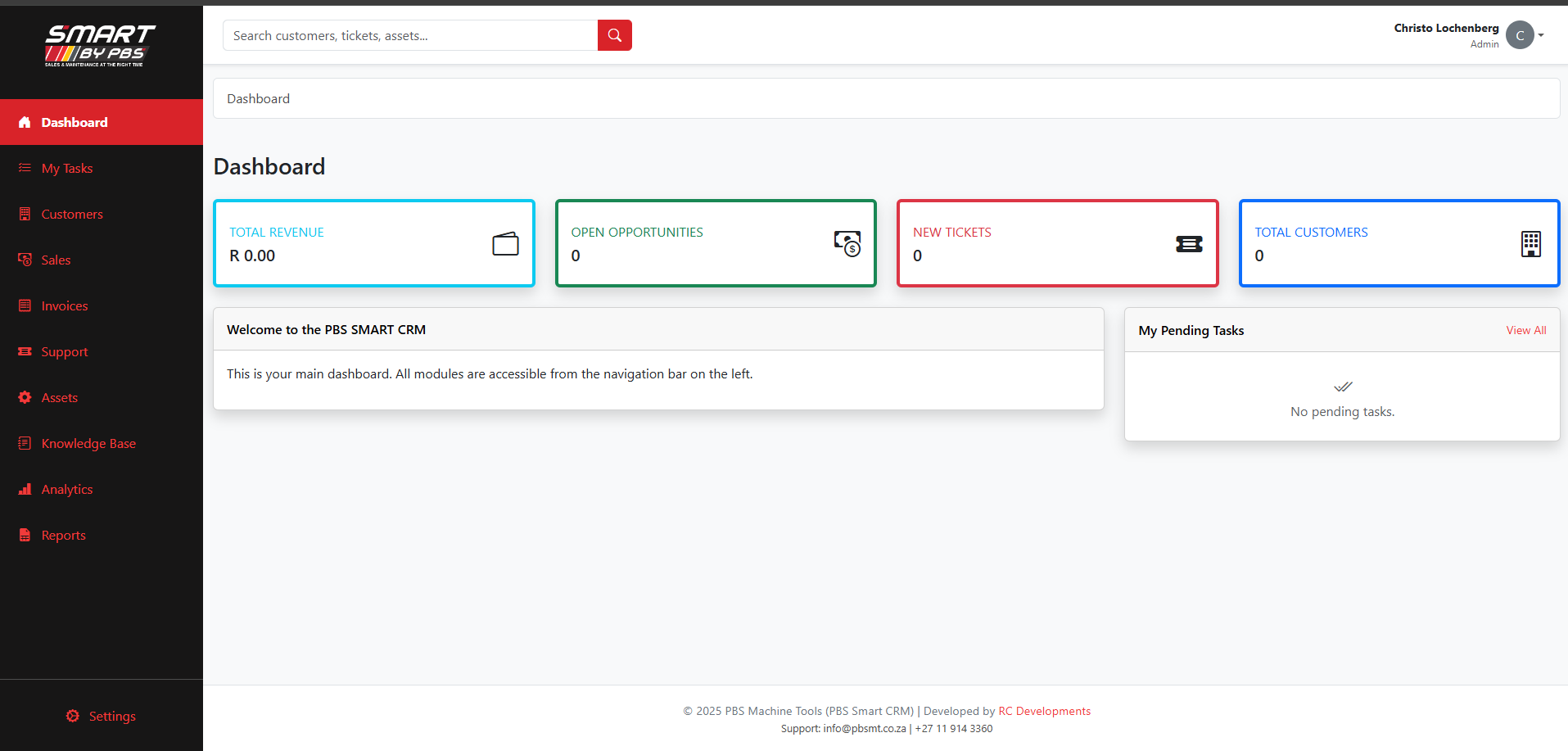
Task: Click the Christo Lochenberg user name
Action: pyautogui.click(x=1447, y=28)
